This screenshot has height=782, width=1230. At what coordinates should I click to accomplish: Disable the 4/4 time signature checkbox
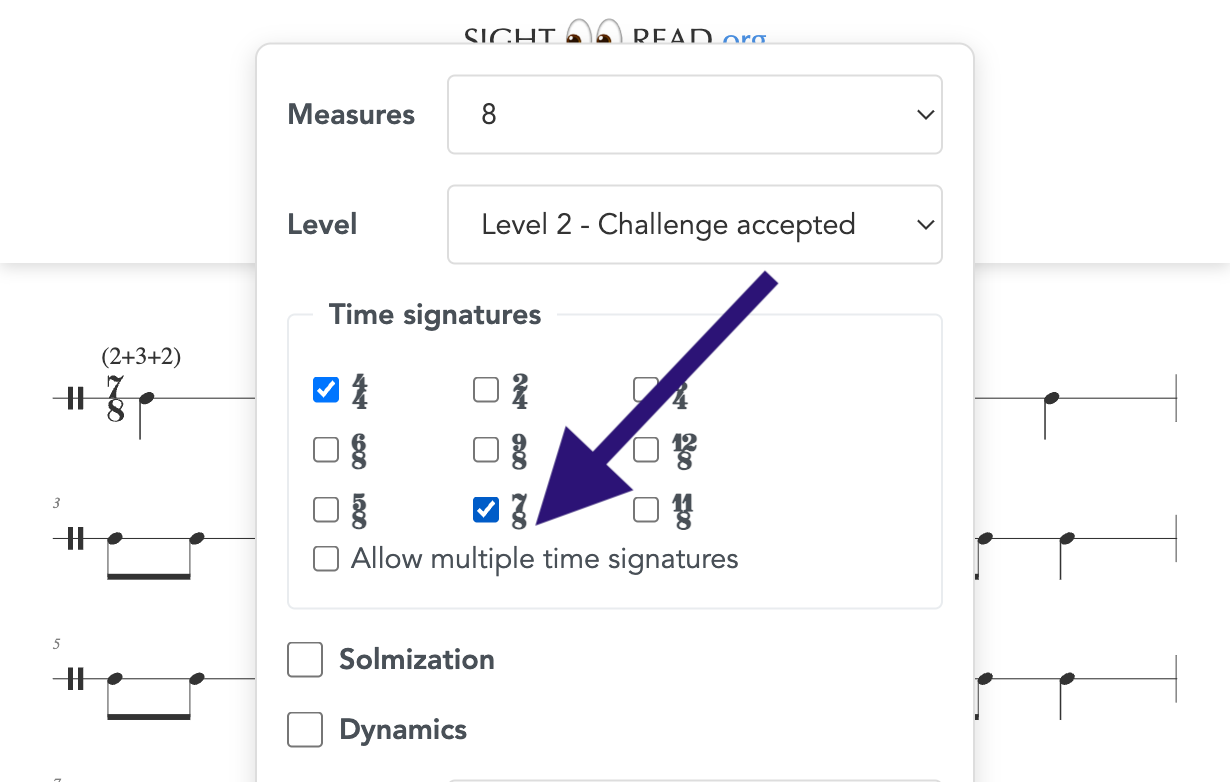coord(325,390)
